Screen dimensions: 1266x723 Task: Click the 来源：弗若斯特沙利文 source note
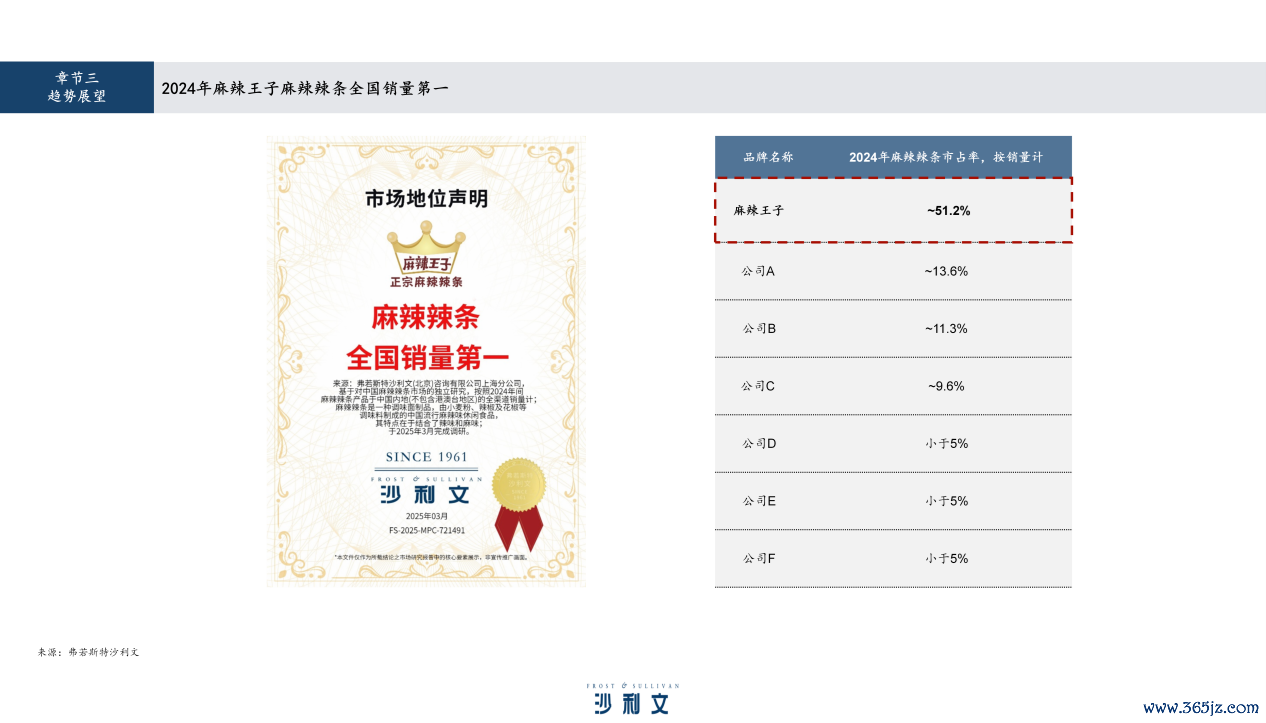coord(88,652)
